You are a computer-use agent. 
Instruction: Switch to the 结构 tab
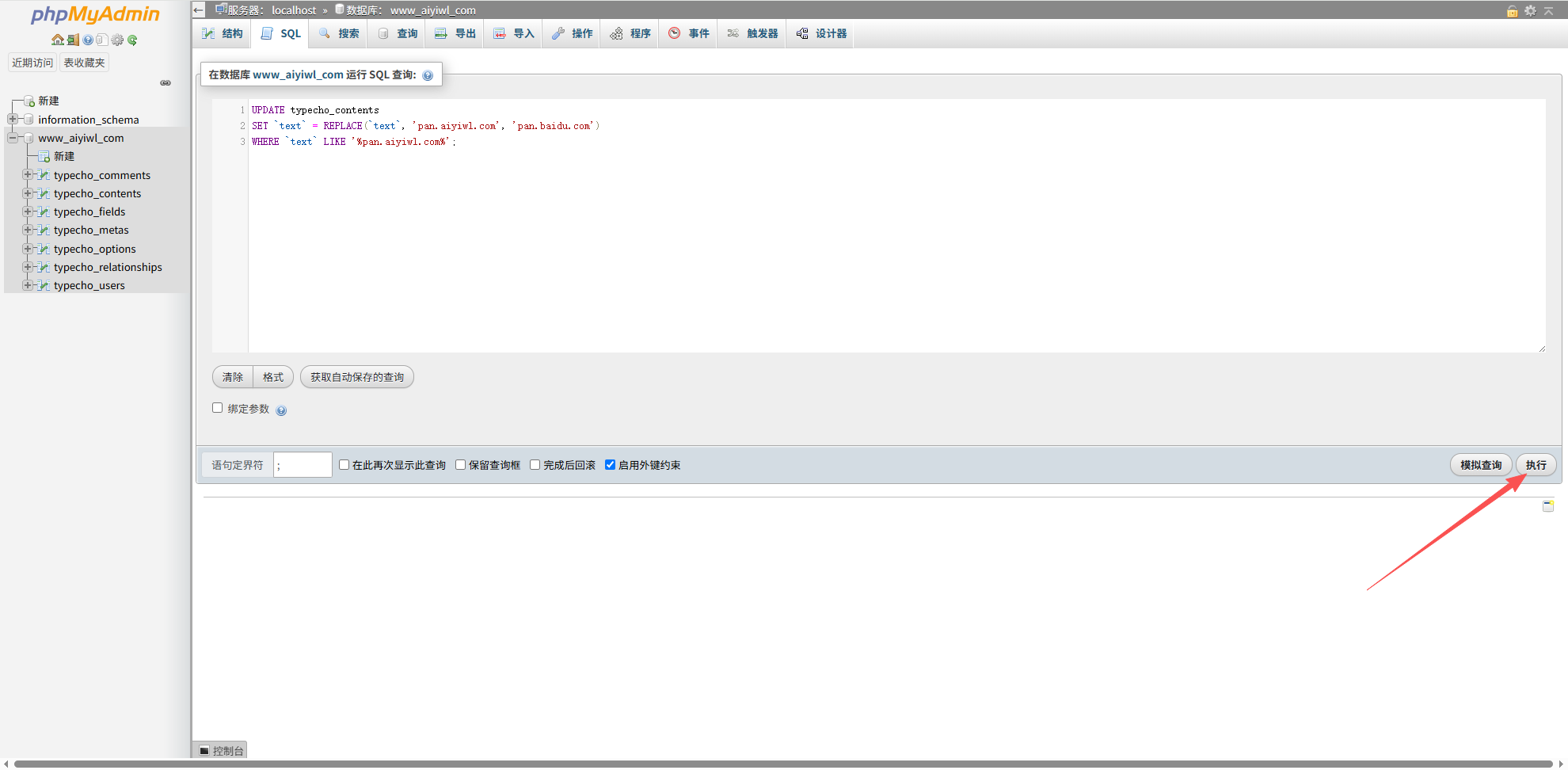(x=223, y=33)
